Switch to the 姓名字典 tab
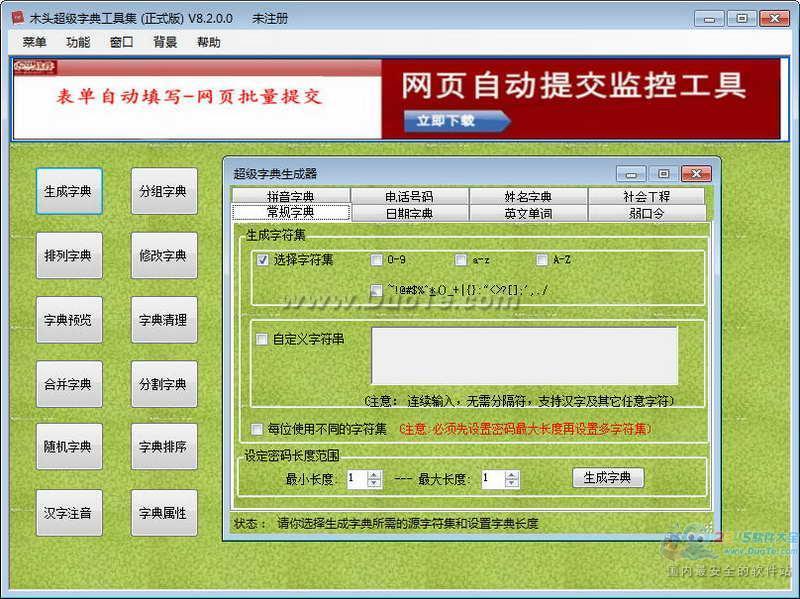This screenshot has height=599, width=800. [528, 196]
